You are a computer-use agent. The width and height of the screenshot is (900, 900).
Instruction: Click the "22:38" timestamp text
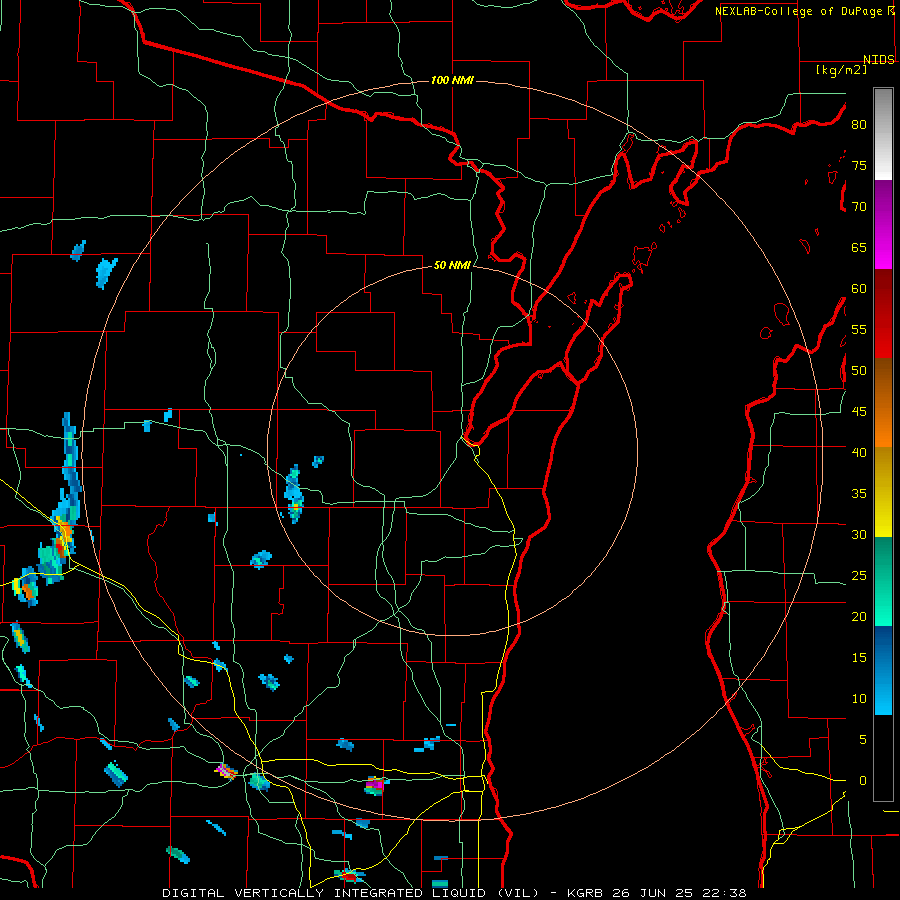tap(722, 893)
